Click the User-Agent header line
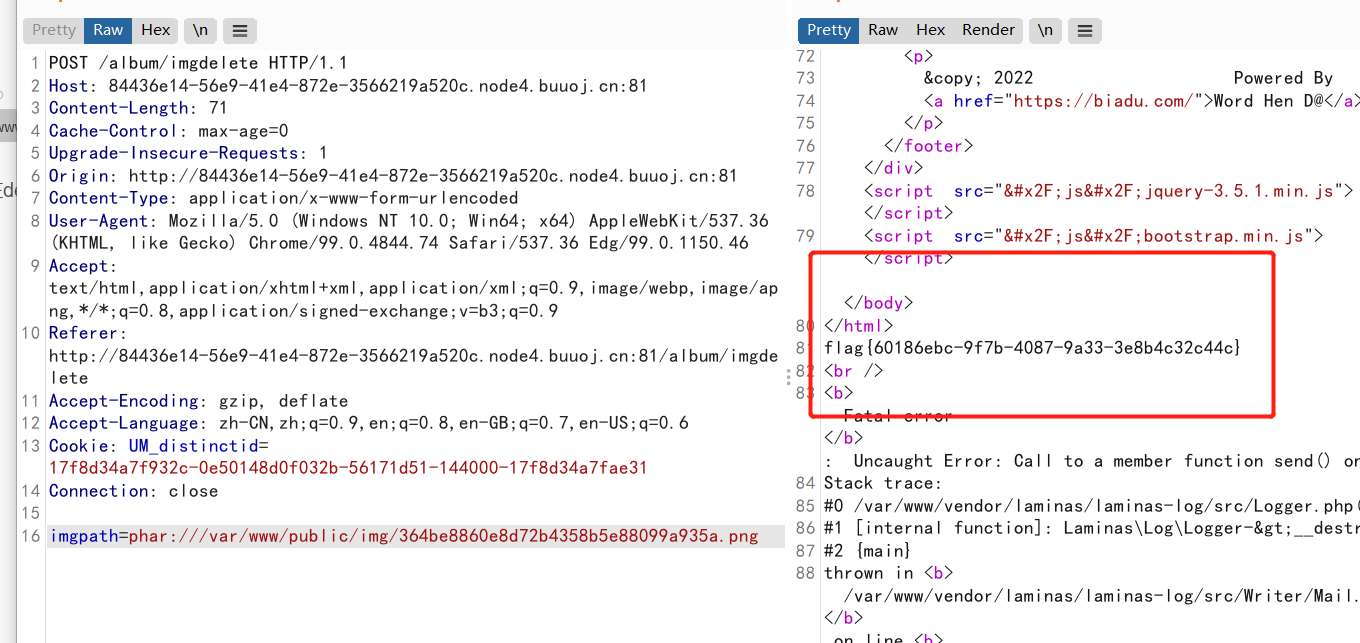Screen dimensions: 1360x643 [409, 232]
